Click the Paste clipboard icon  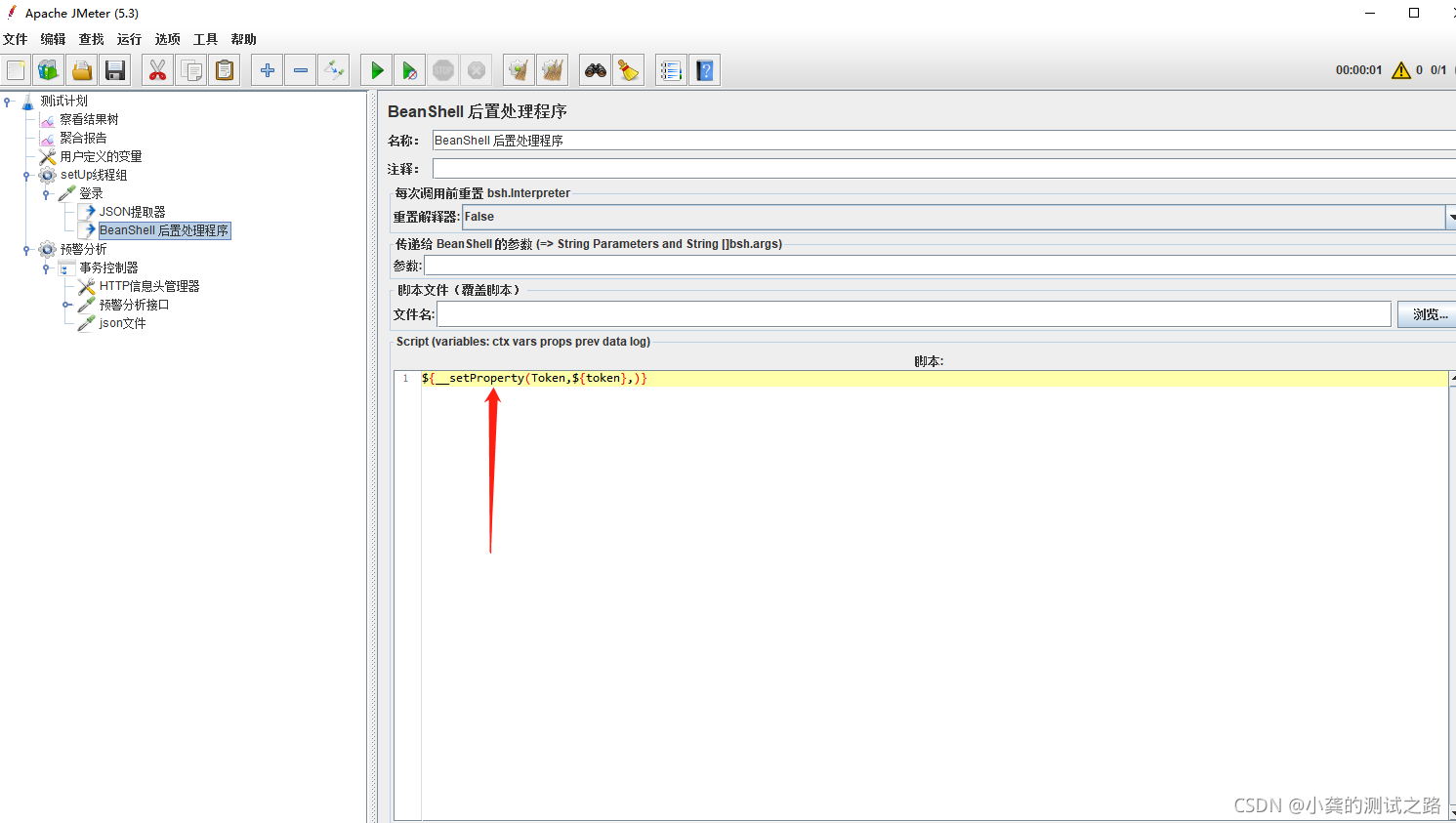coord(225,70)
